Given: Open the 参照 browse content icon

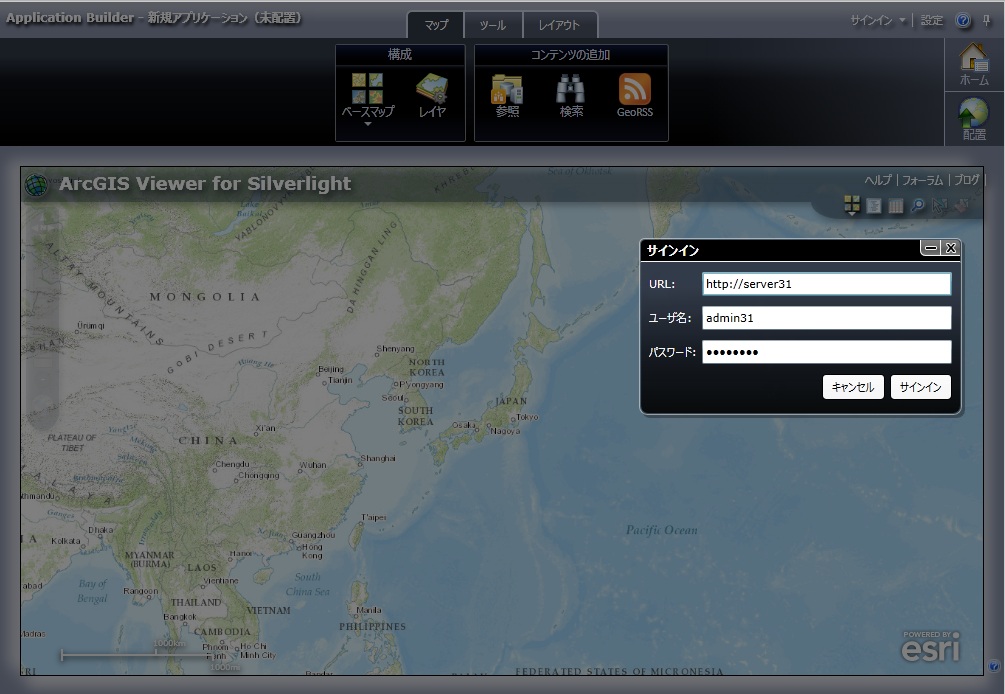Looking at the screenshot, I should click(x=507, y=95).
